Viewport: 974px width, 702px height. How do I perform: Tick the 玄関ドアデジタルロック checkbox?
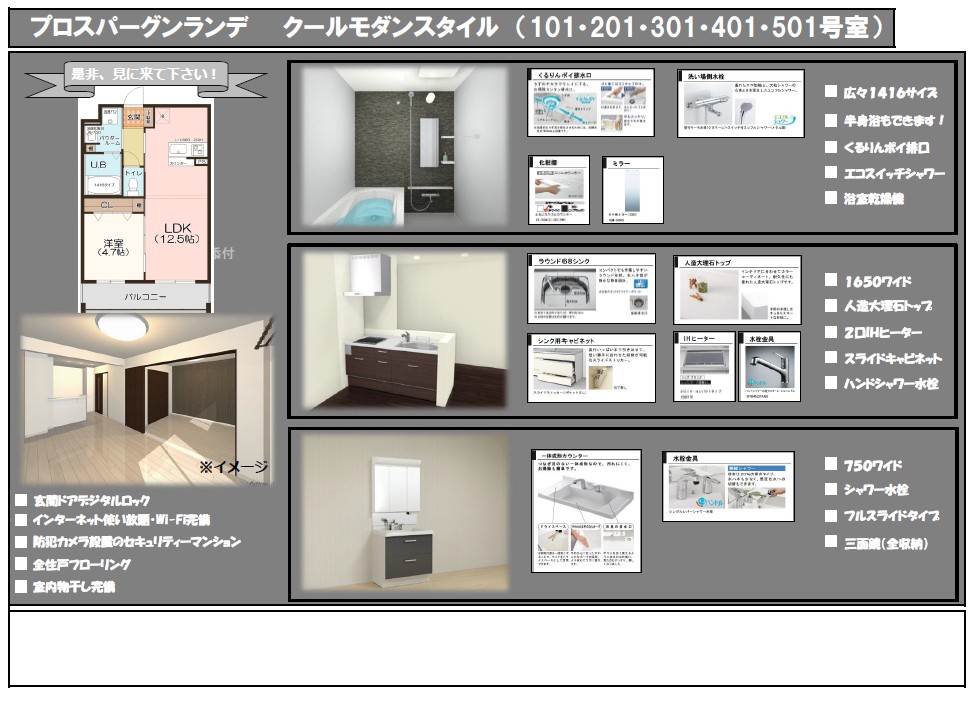coord(21,499)
